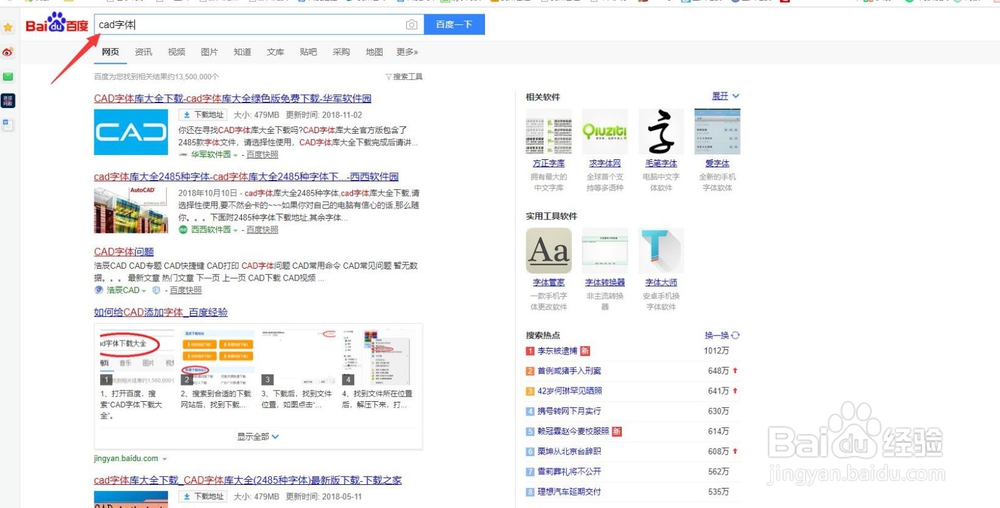The width and height of the screenshot is (1000, 508).
Task: Open 百度快照 for the 华军软件园 result
Action: tap(263, 155)
